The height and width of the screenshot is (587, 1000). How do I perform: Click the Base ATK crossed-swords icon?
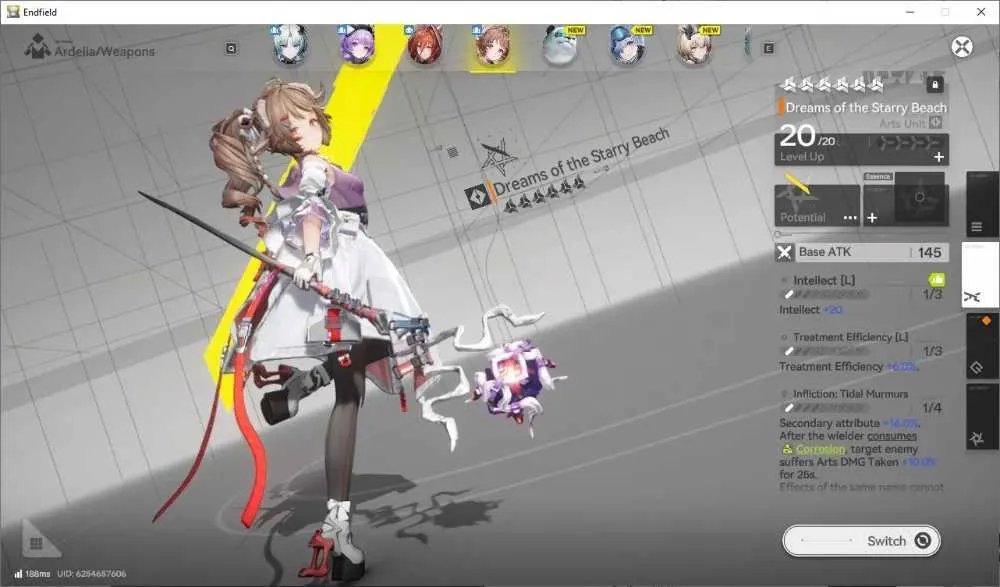(x=784, y=253)
